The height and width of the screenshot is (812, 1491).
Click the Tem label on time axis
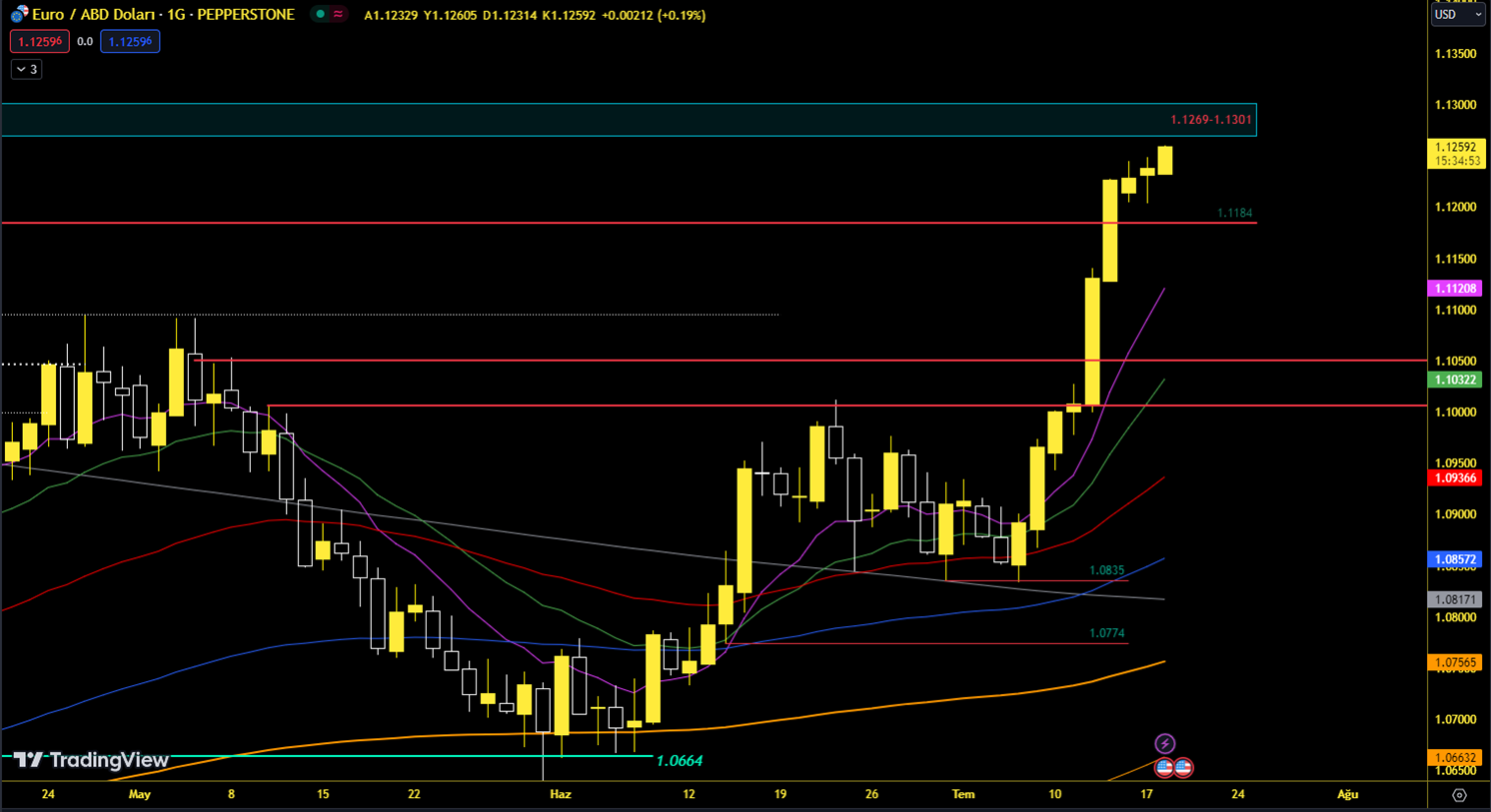click(963, 795)
